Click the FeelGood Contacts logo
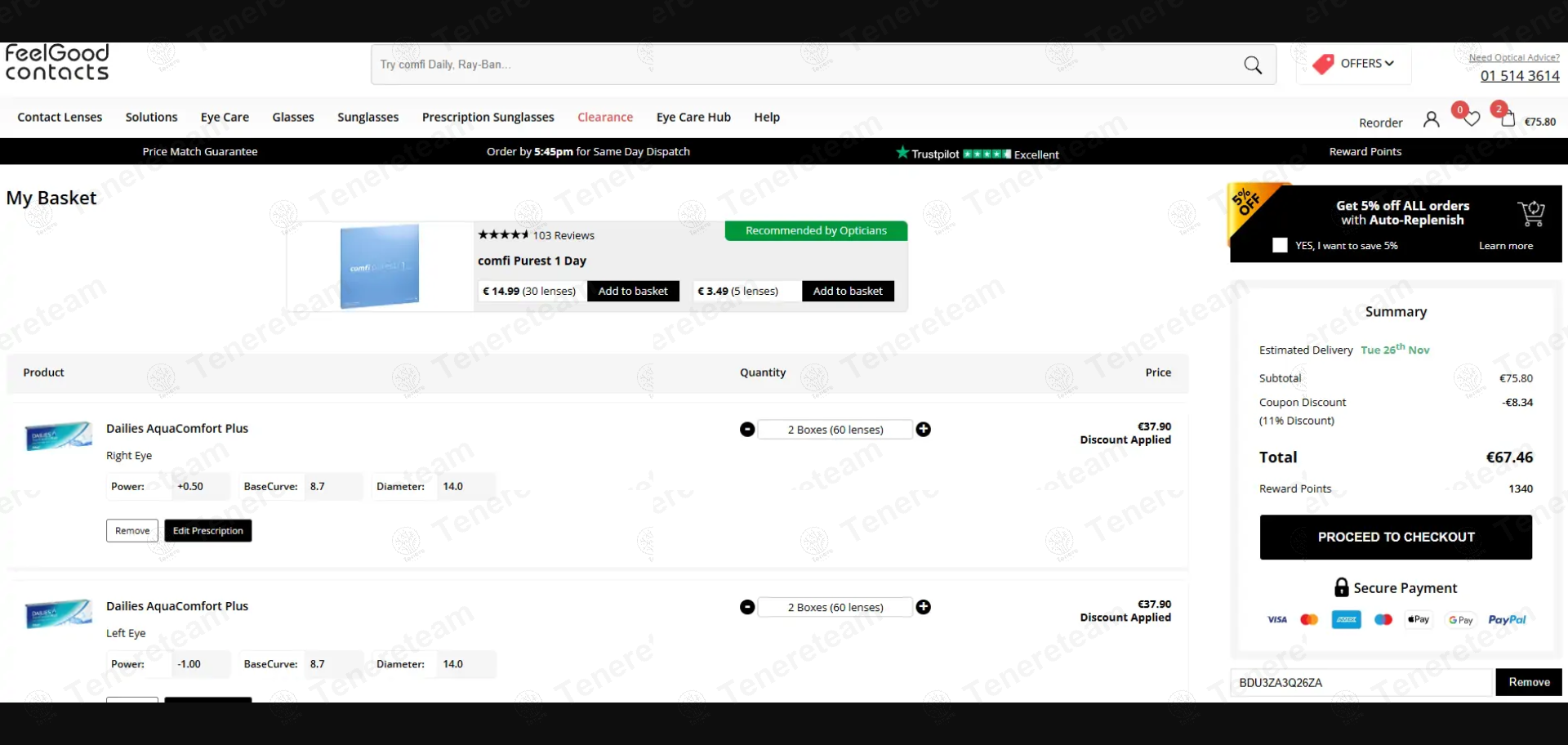The width and height of the screenshot is (1568, 745). tap(57, 63)
